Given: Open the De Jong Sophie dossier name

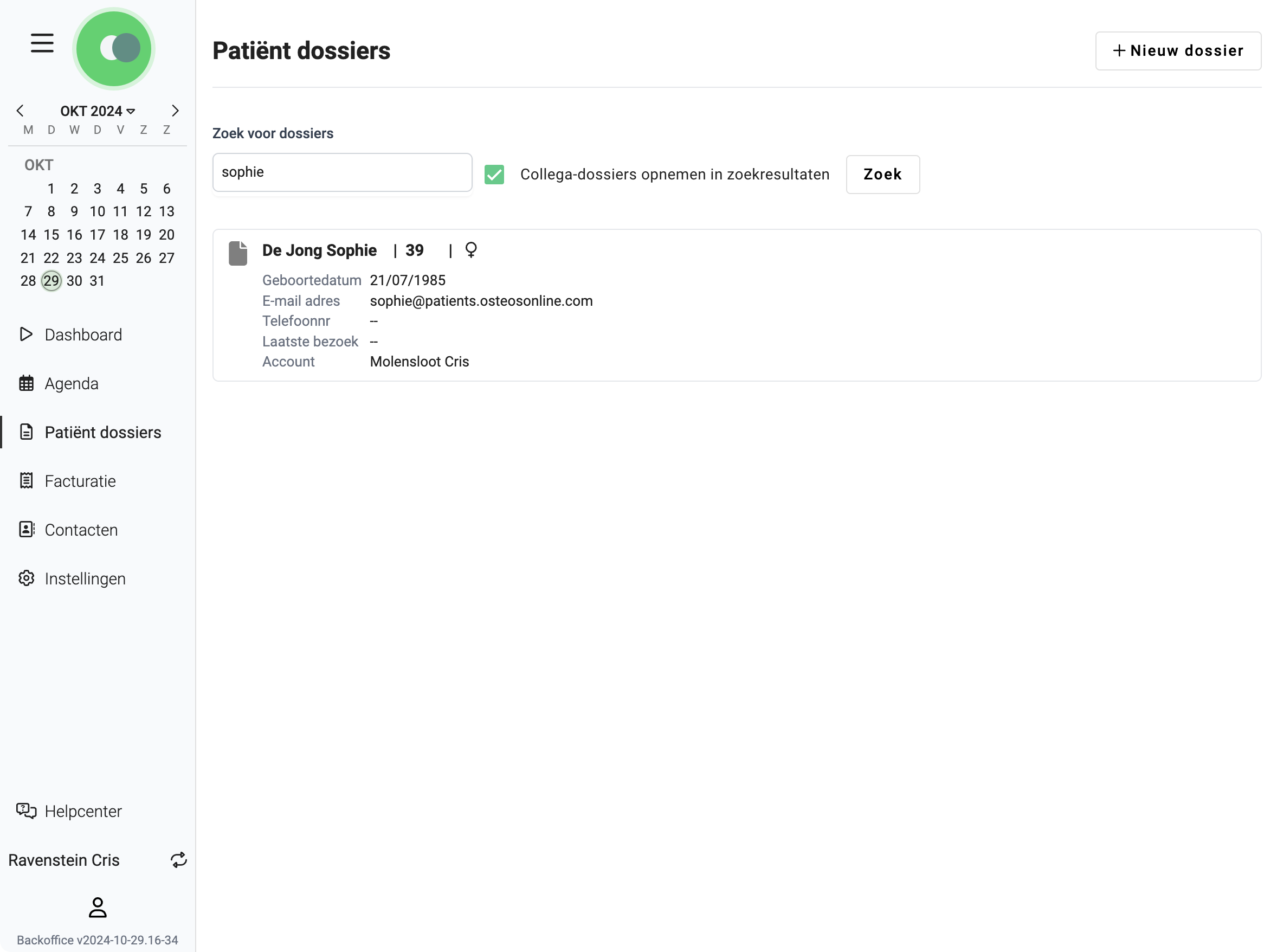Looking at the screenshot, I should [319, 250].
